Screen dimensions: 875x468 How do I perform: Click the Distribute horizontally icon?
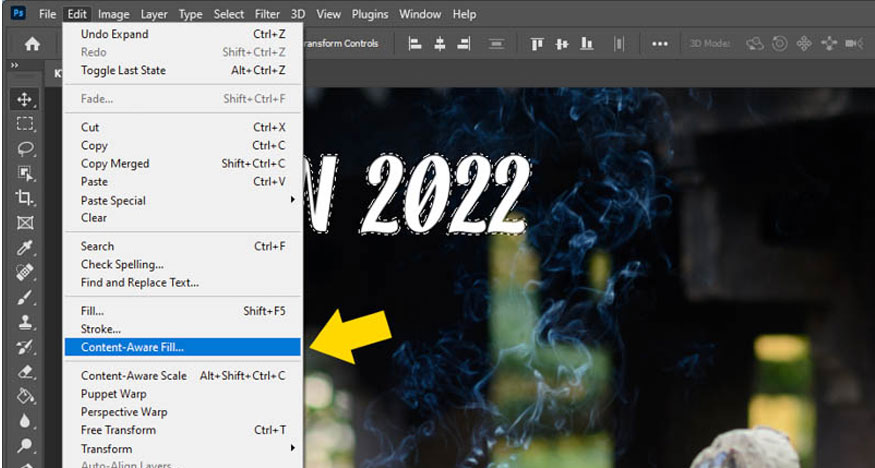619,44
